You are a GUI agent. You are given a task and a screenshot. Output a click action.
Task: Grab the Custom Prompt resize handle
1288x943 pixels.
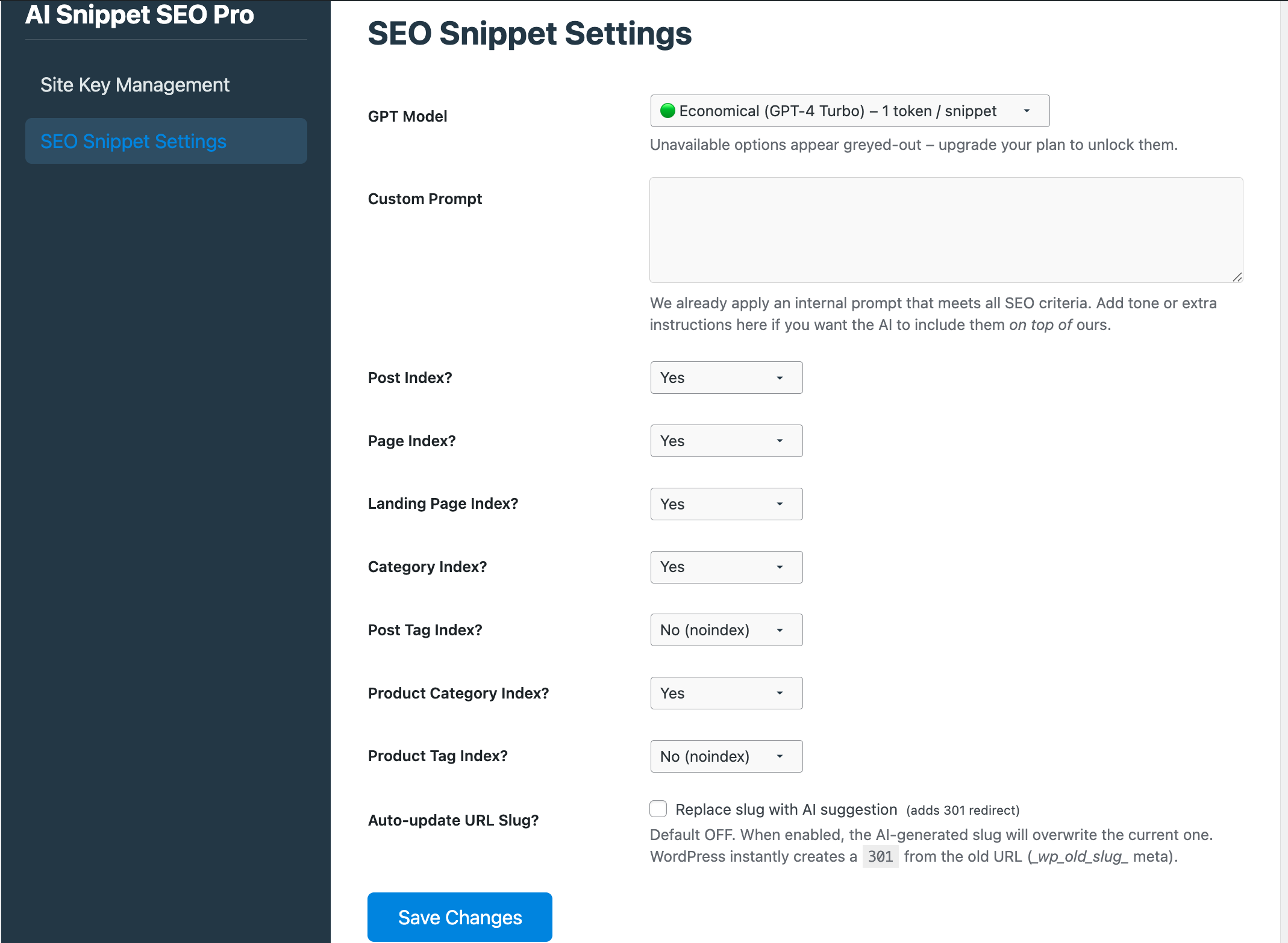pos(1237,277)
